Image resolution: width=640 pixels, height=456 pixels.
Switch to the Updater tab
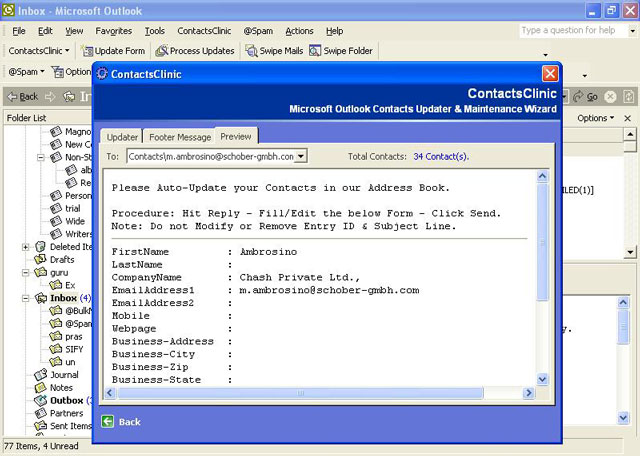122,137
